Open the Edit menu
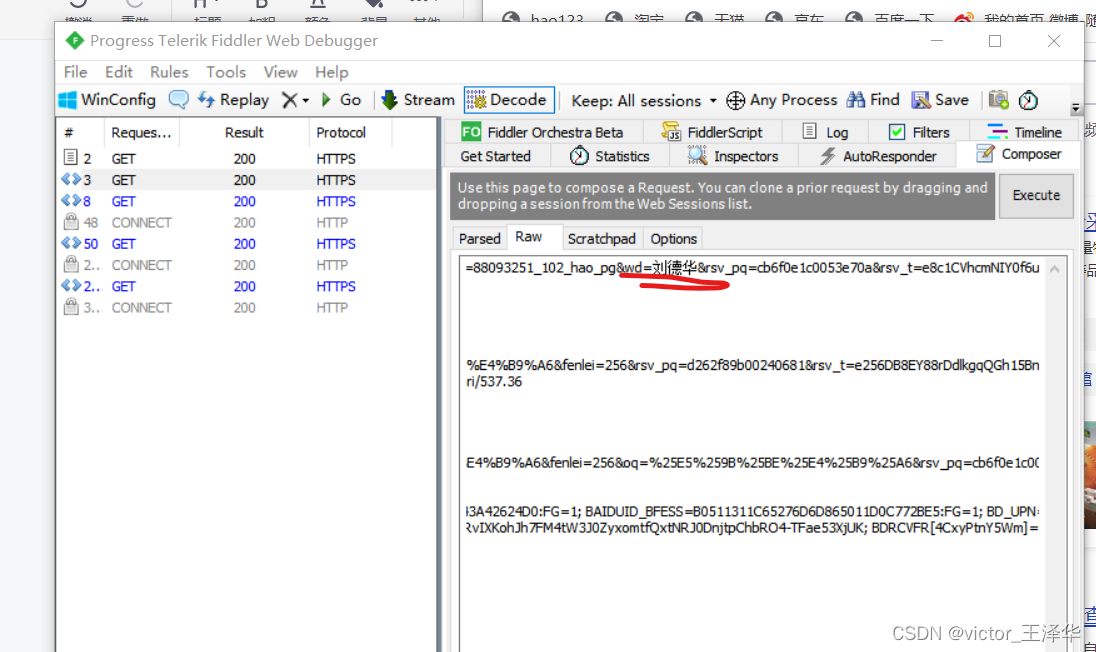Image resolution: width=1096 pixels, height=652 pixels. click(119, 72)
